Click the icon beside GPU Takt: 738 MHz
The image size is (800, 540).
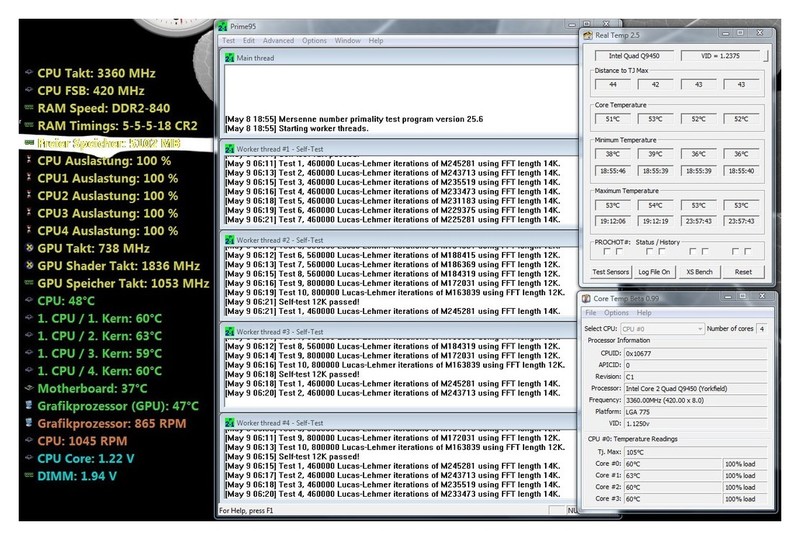tap(30, 248)
